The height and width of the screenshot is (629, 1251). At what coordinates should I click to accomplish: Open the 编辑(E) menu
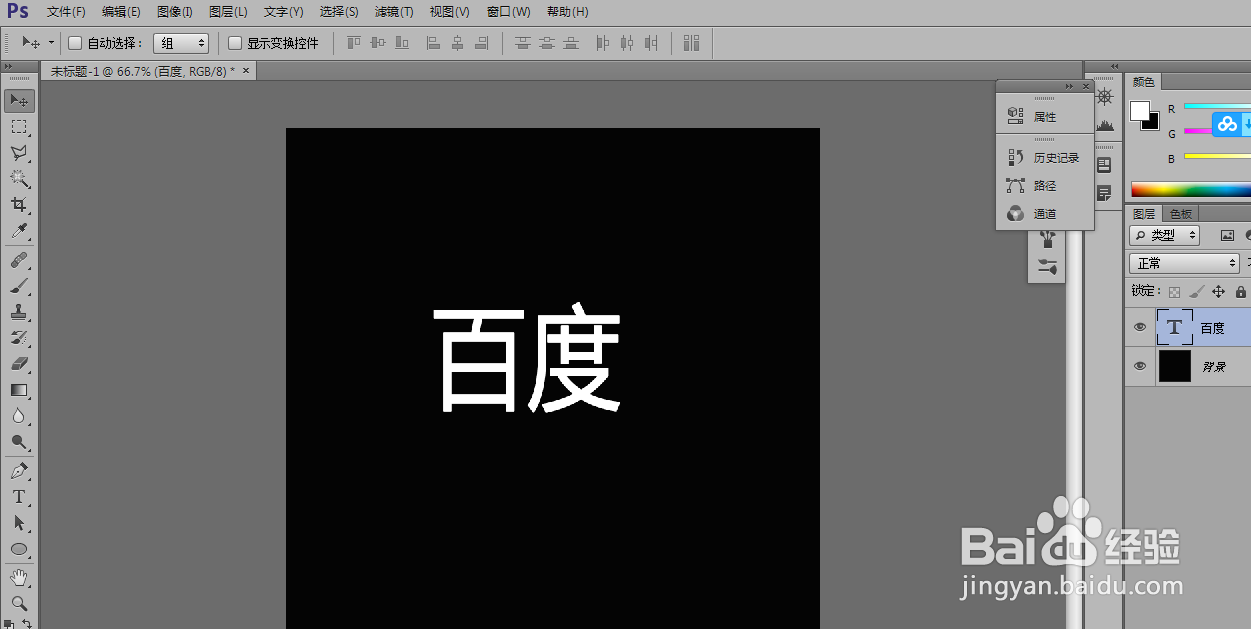(x=121, y=12)
